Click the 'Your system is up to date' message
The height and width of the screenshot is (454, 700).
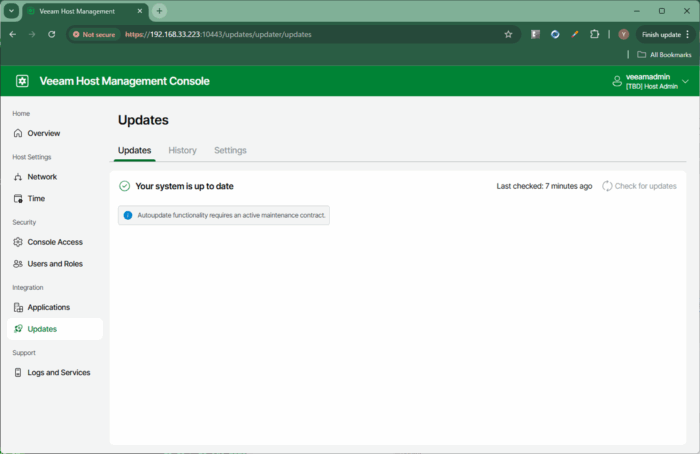(184, 186)
